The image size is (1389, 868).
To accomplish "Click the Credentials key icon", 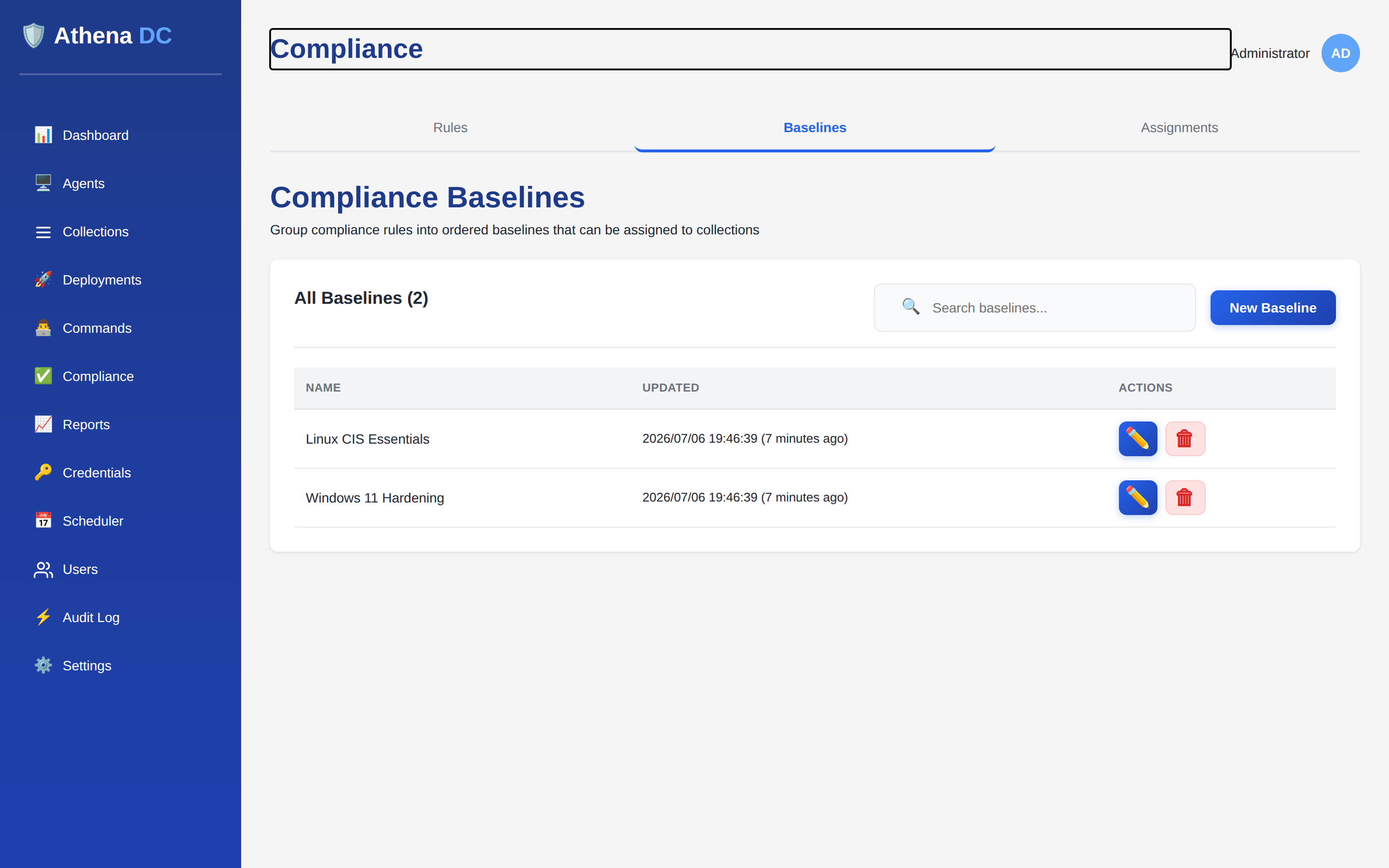I will tap(43, 473).
